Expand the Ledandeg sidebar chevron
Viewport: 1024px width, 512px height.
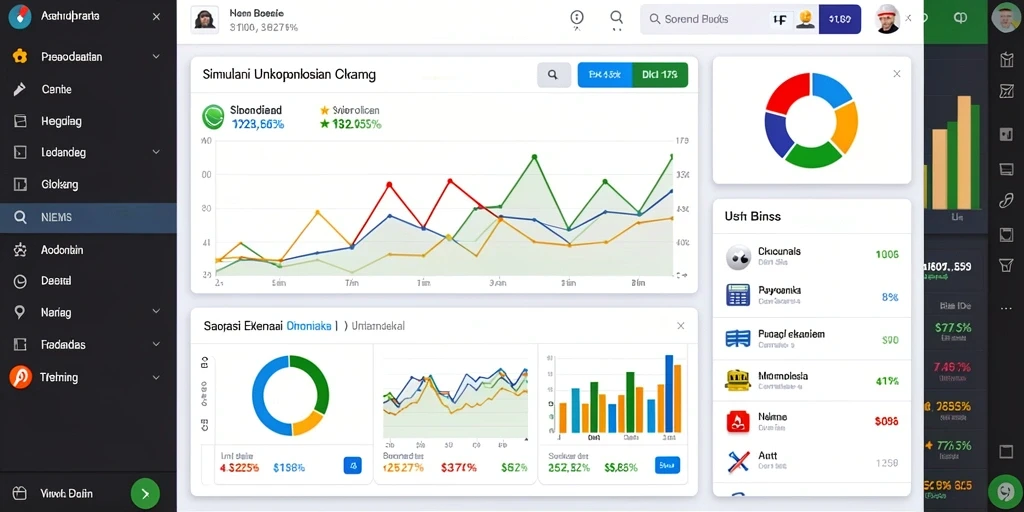point(156,152)
